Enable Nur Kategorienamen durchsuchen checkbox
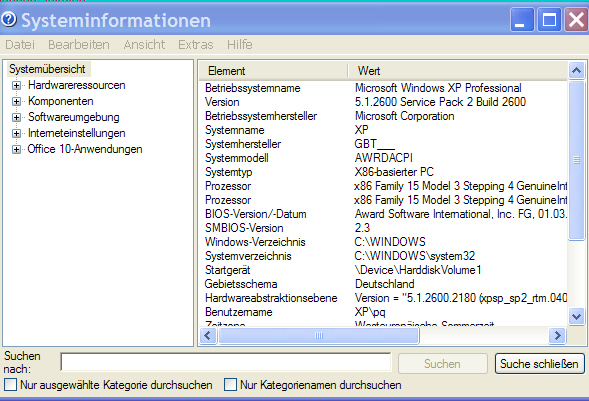Viewport: 589px width, 401px height. coord(230,385)
